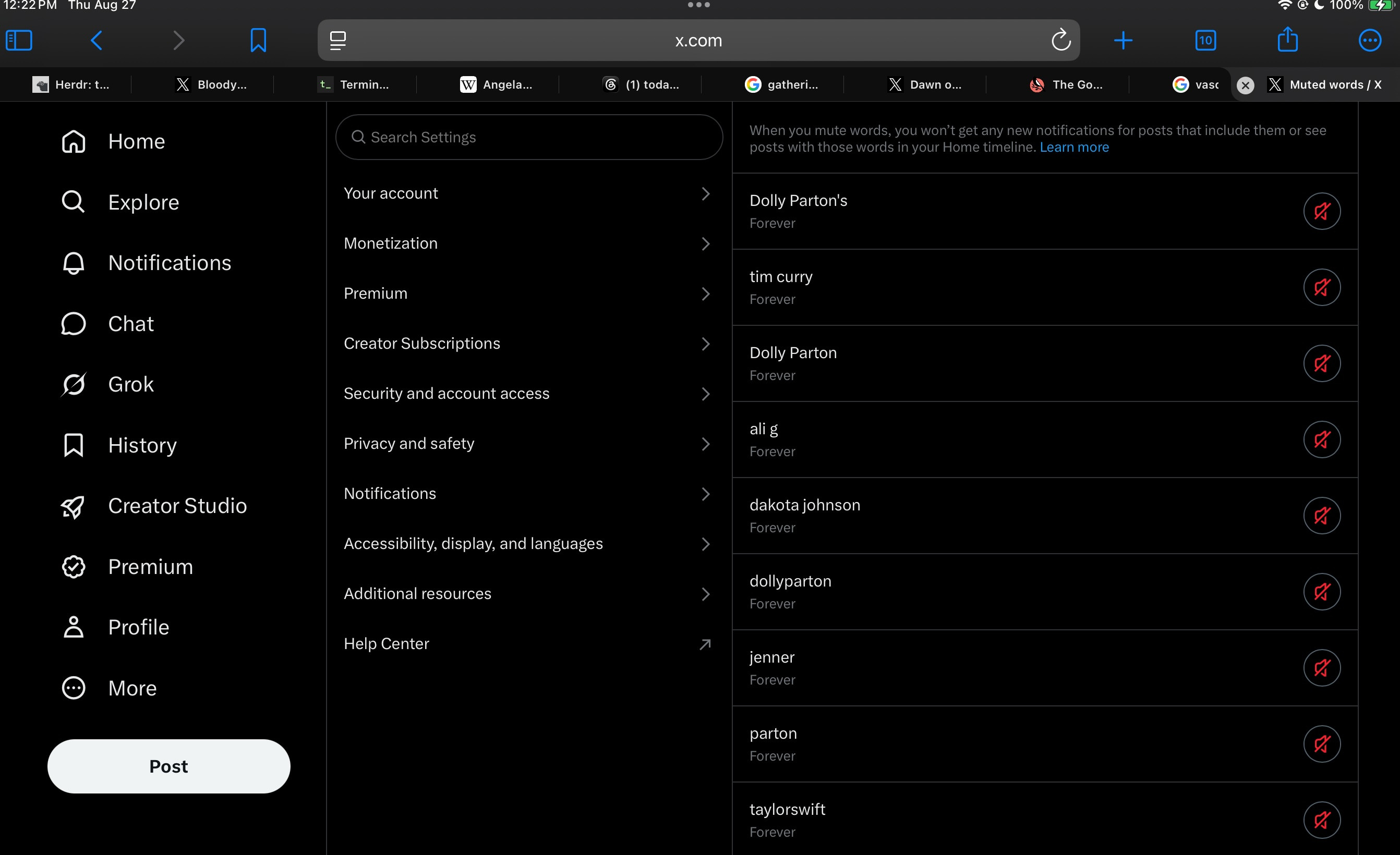Open Creator Studio label in navigation
Image resolution: width=1400 pixels, height=855 pixels.
177,506
